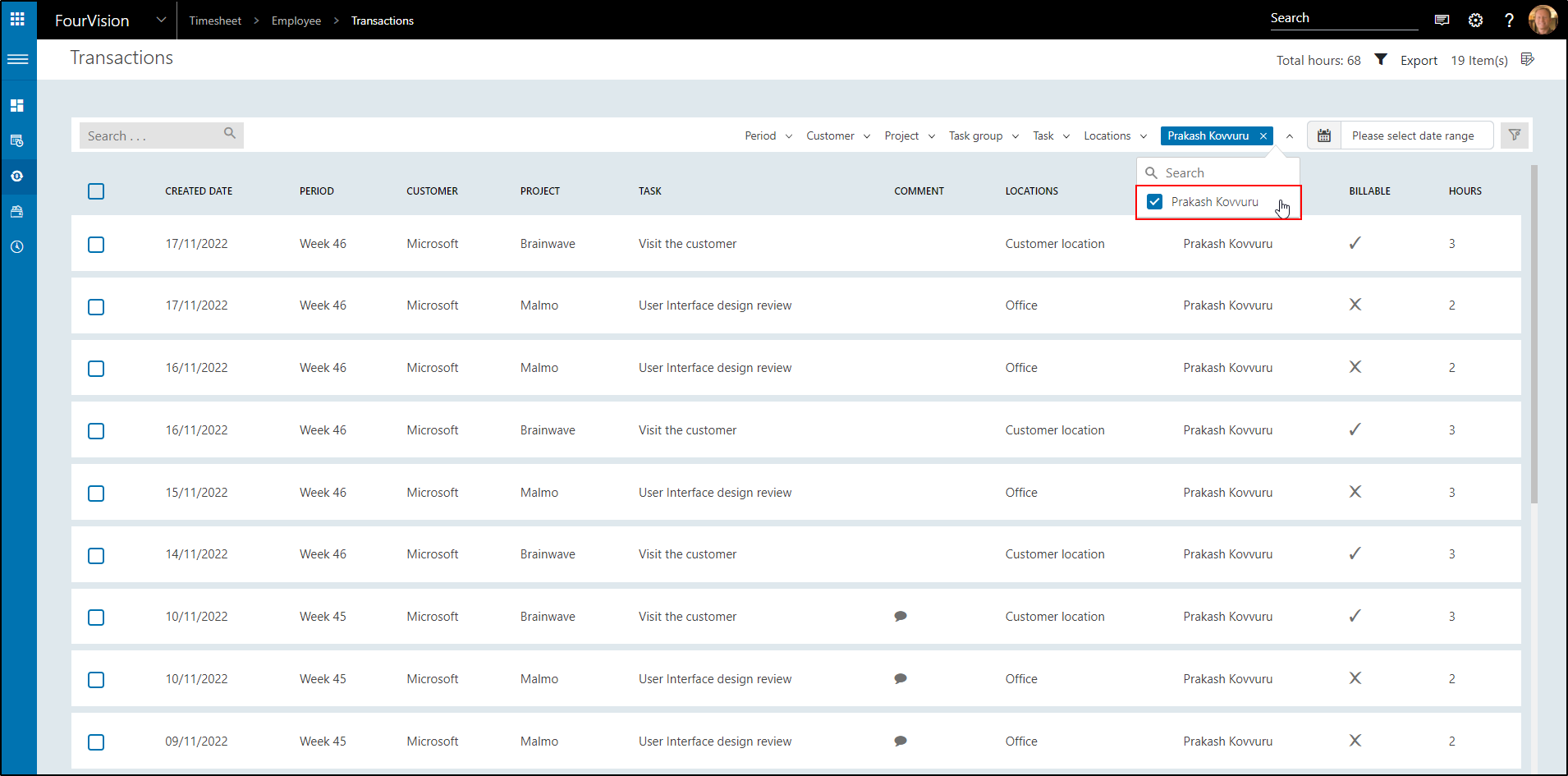Expand the Task group filter dropdown
The height and width of the screenshot is (776, 1568).
[x=983, y=136]
